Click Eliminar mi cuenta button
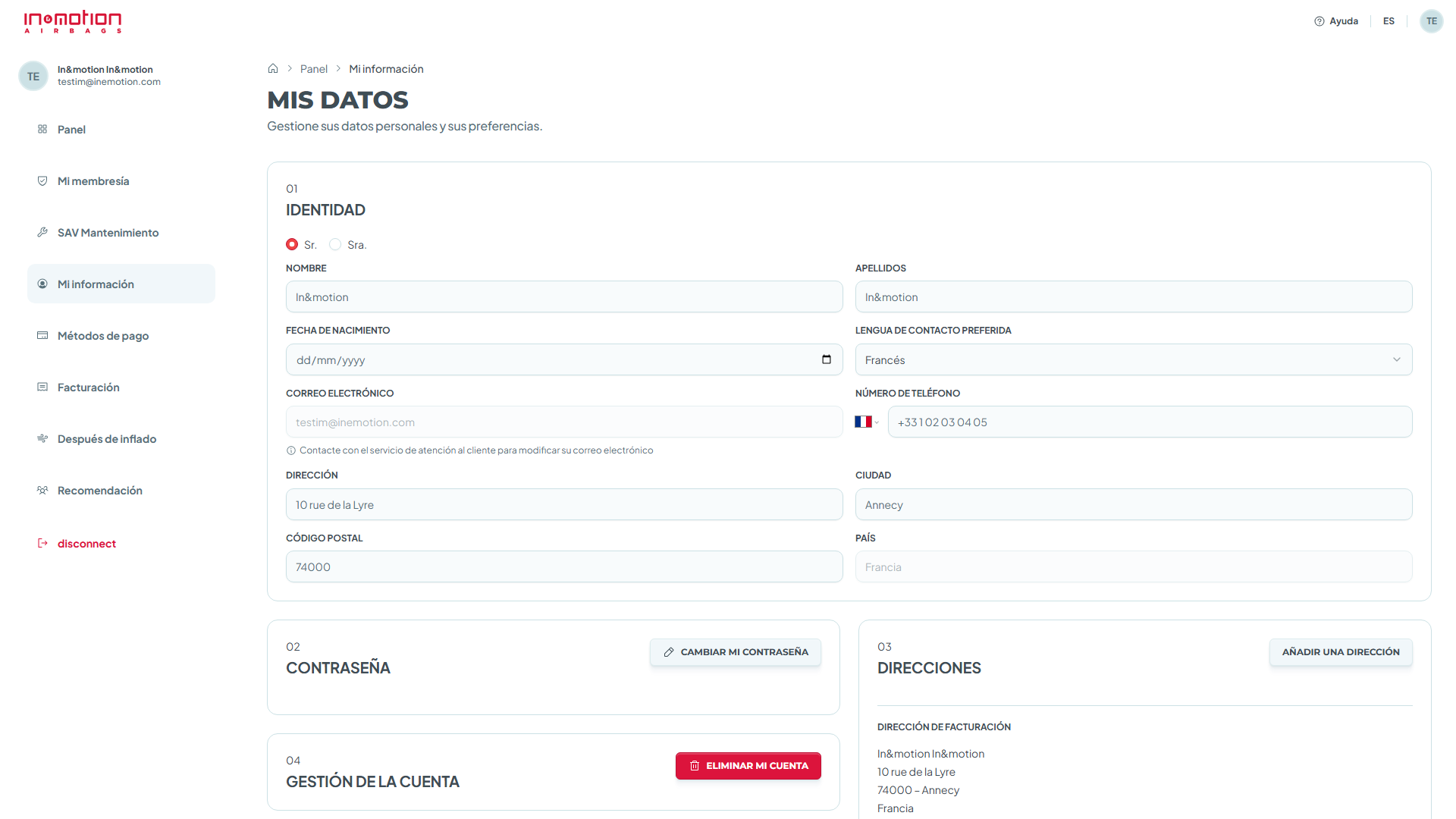The width and height of the screenshot is (1456, 819). coord(748,766)
